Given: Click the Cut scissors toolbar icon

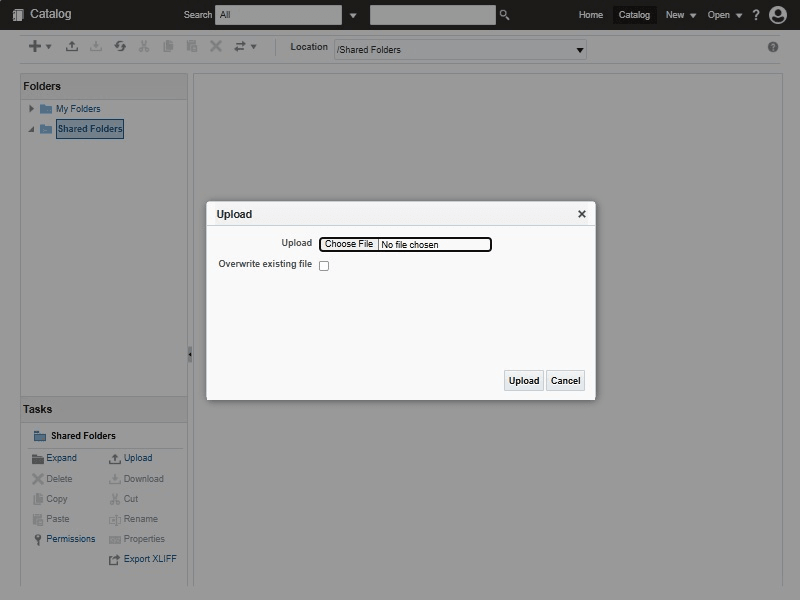Looking at the screenshot, I should pyautogui.click(x=144, y=46).
